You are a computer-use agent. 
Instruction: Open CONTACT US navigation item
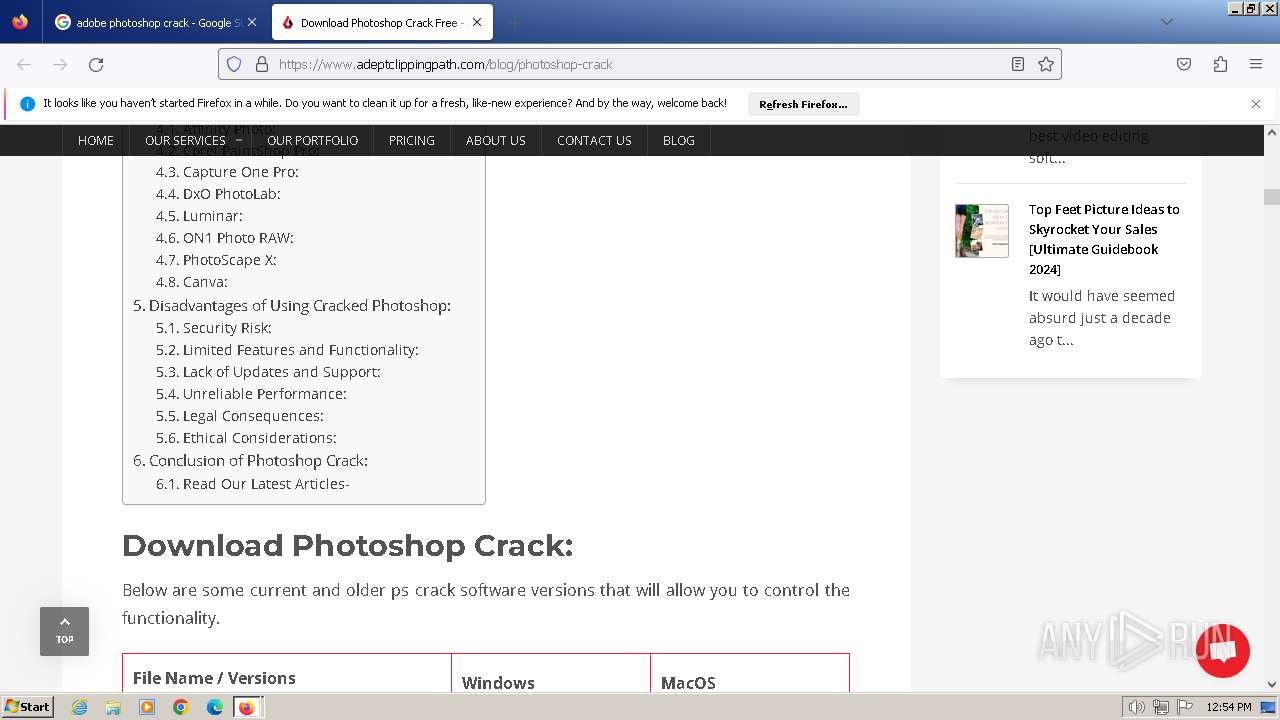(594, 140)
